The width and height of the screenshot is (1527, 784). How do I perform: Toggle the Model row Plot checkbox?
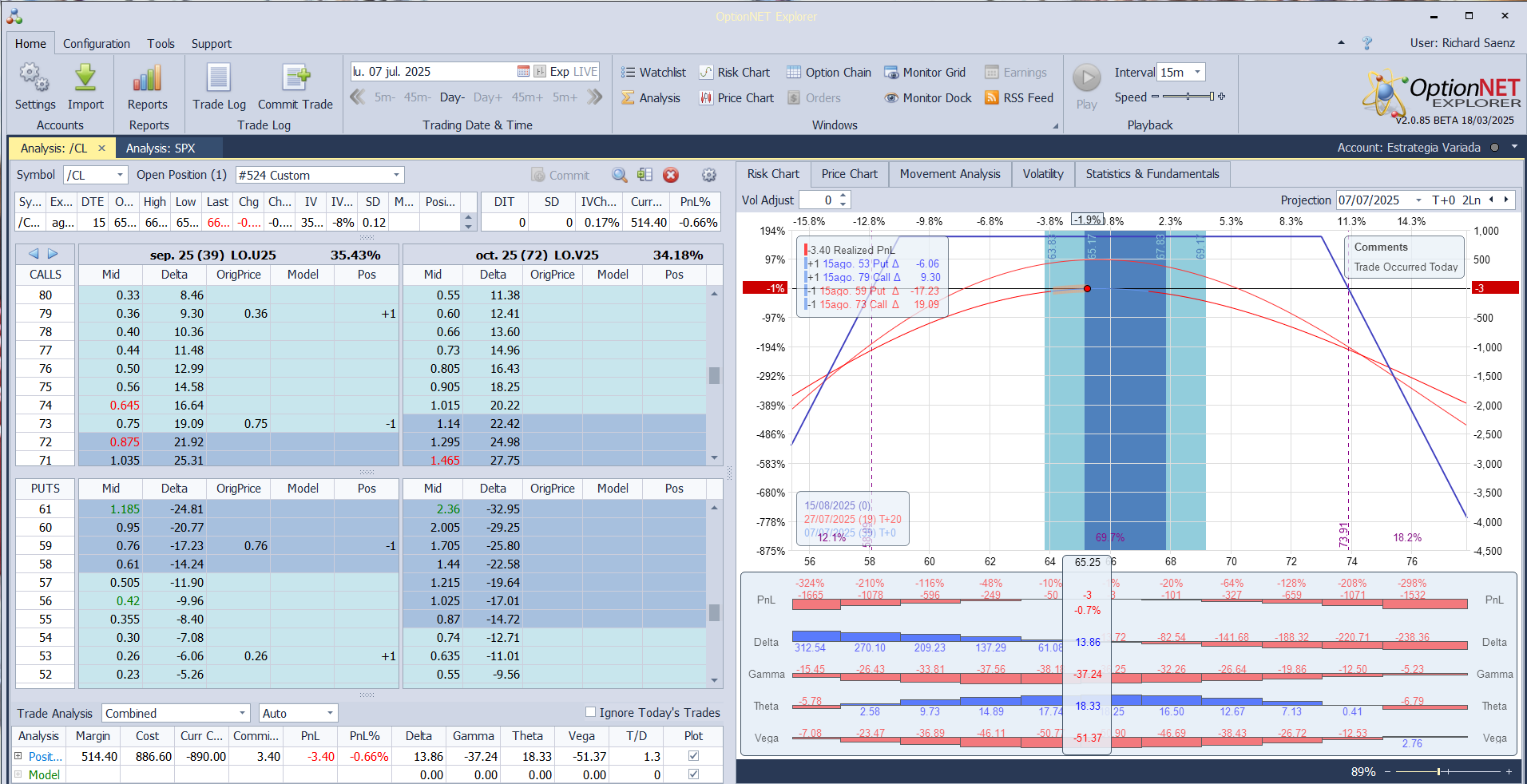pyautogui.click(x=693, y=774)
